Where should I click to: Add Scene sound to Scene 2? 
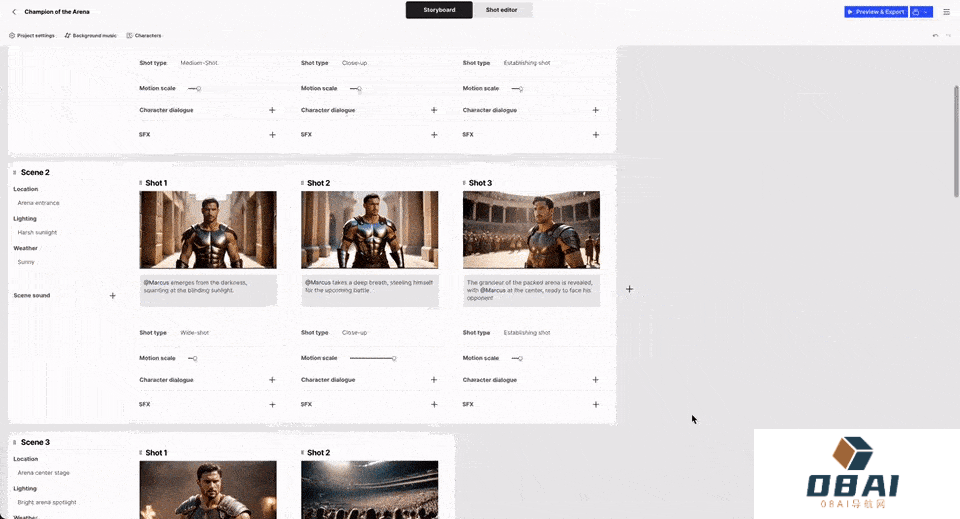pyautogui.click(x=112, y=296)
